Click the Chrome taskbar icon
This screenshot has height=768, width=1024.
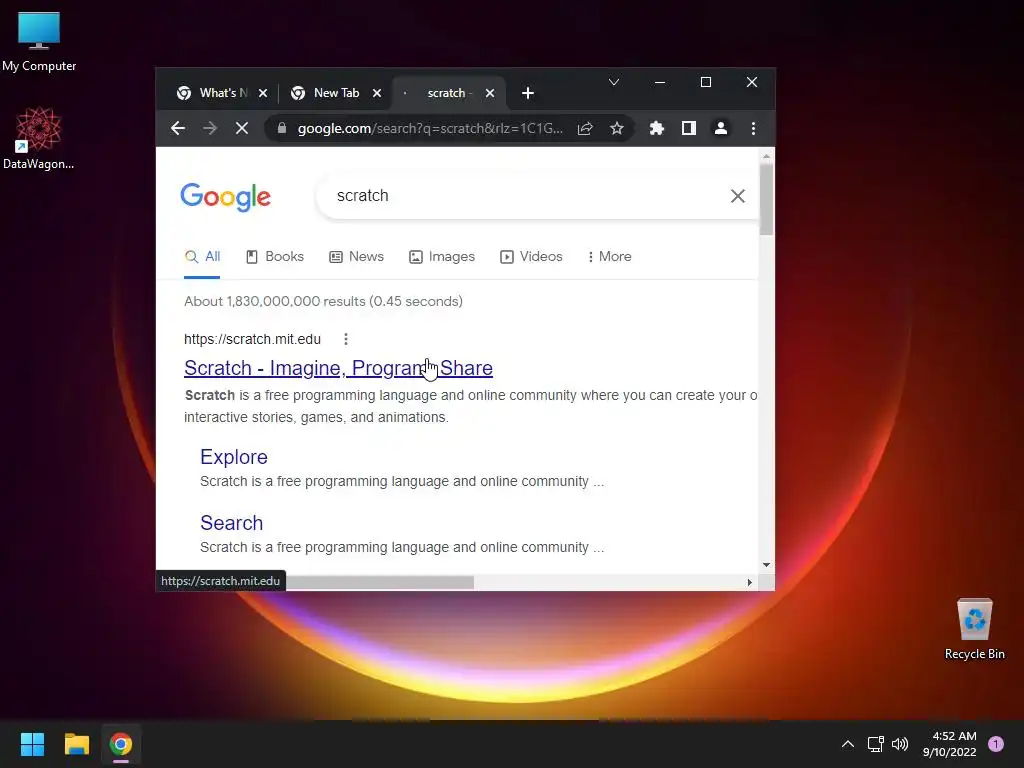point(121,744)
